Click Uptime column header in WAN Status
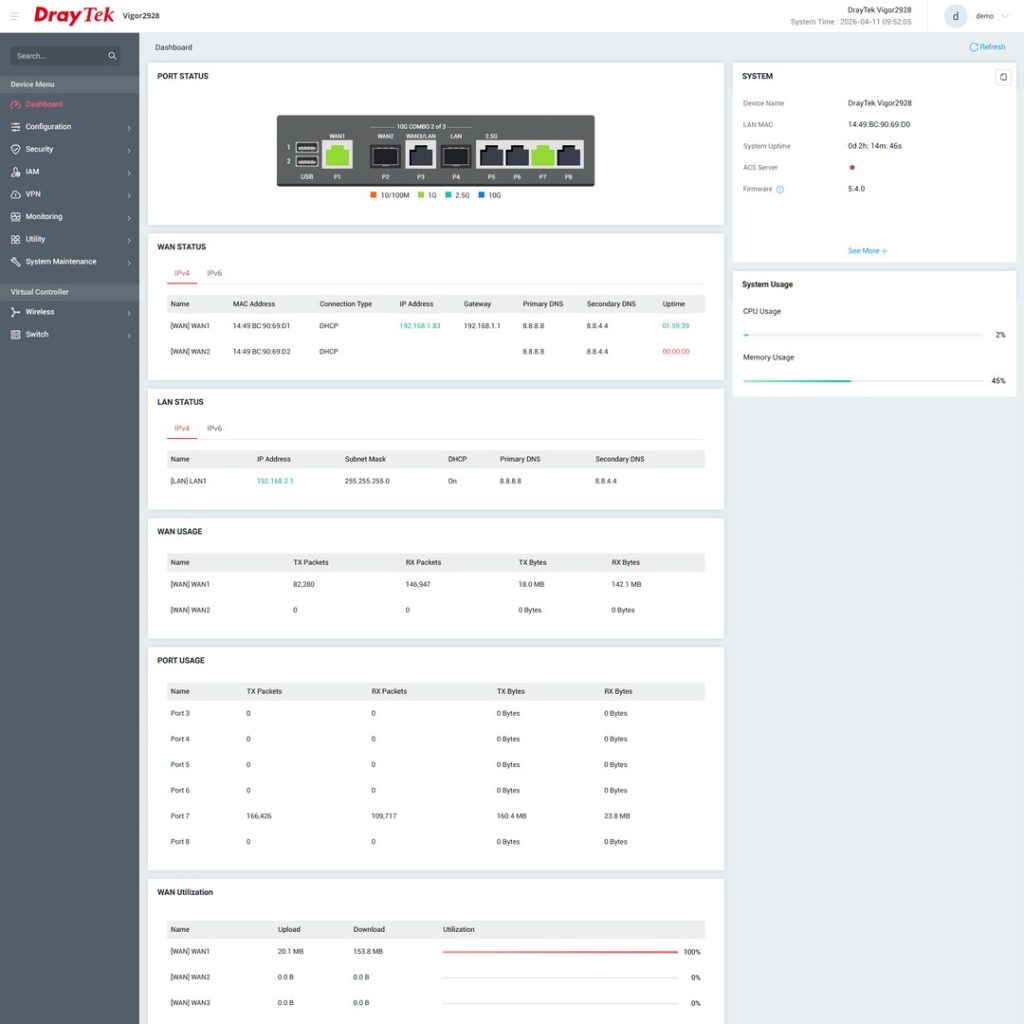Screen dimensions: 1024x1024 (674, 304)
